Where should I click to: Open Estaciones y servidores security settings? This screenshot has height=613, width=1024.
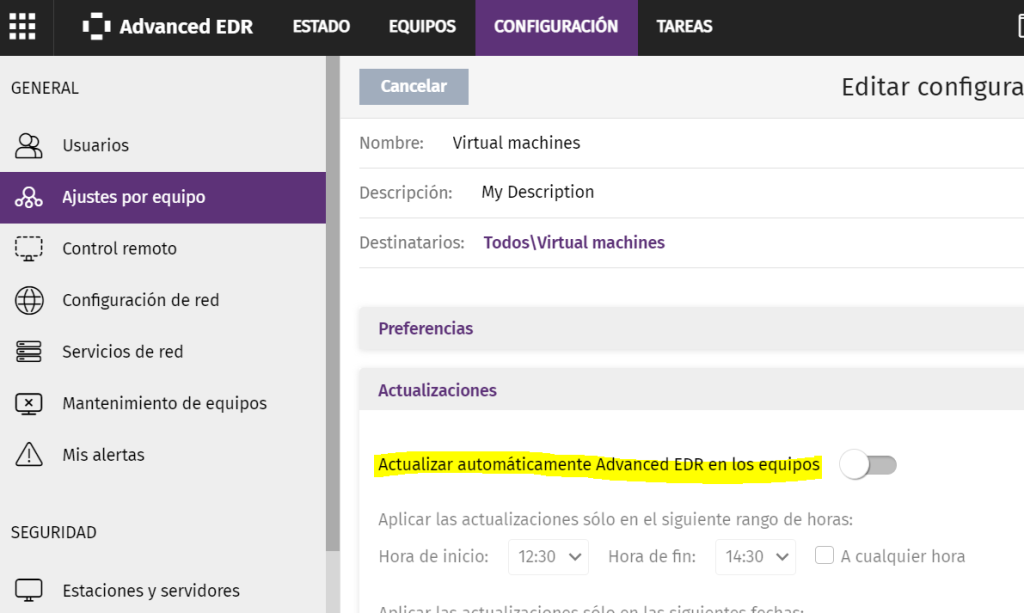pyautogui.click(x=163, y=590)
